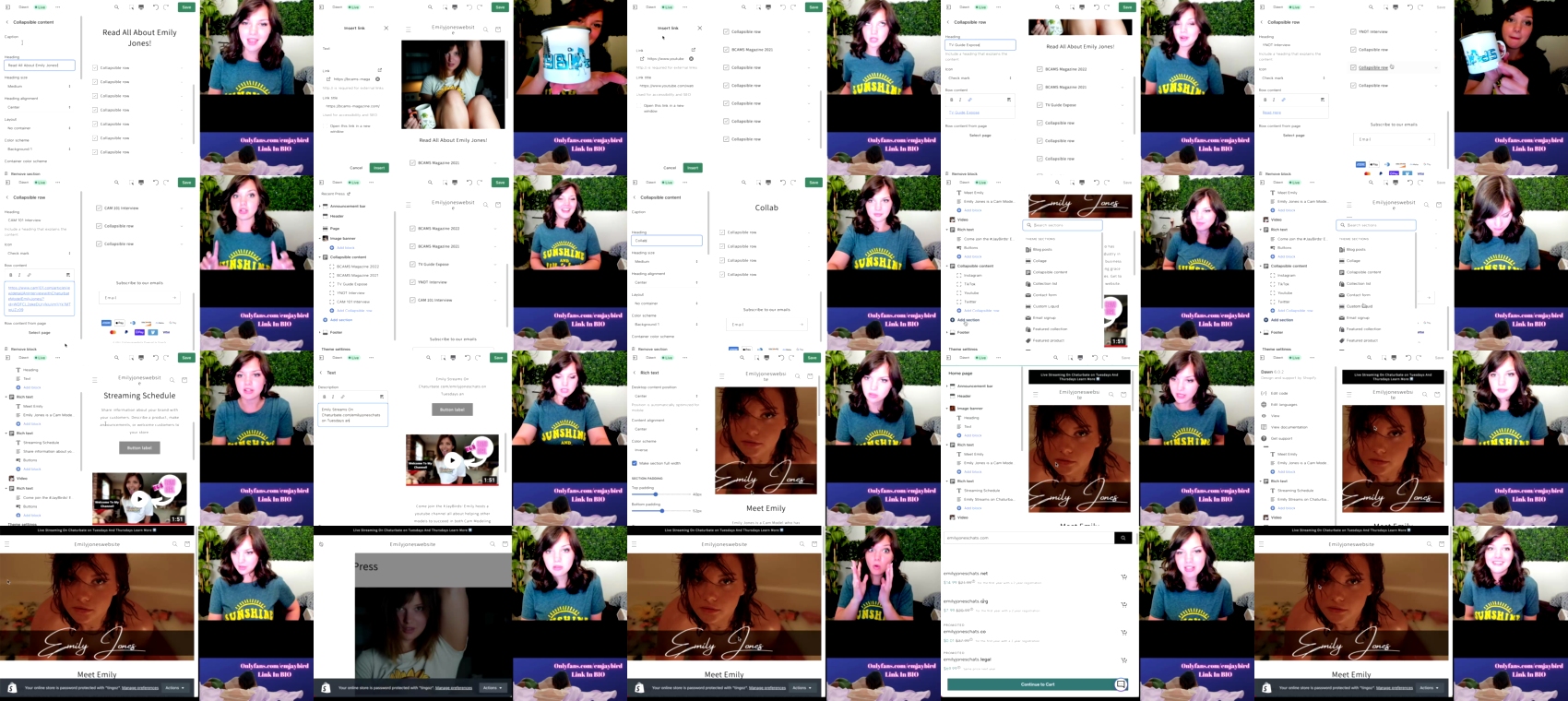Add emilyjoneschats.net to cart

(x=1123, y=577)
